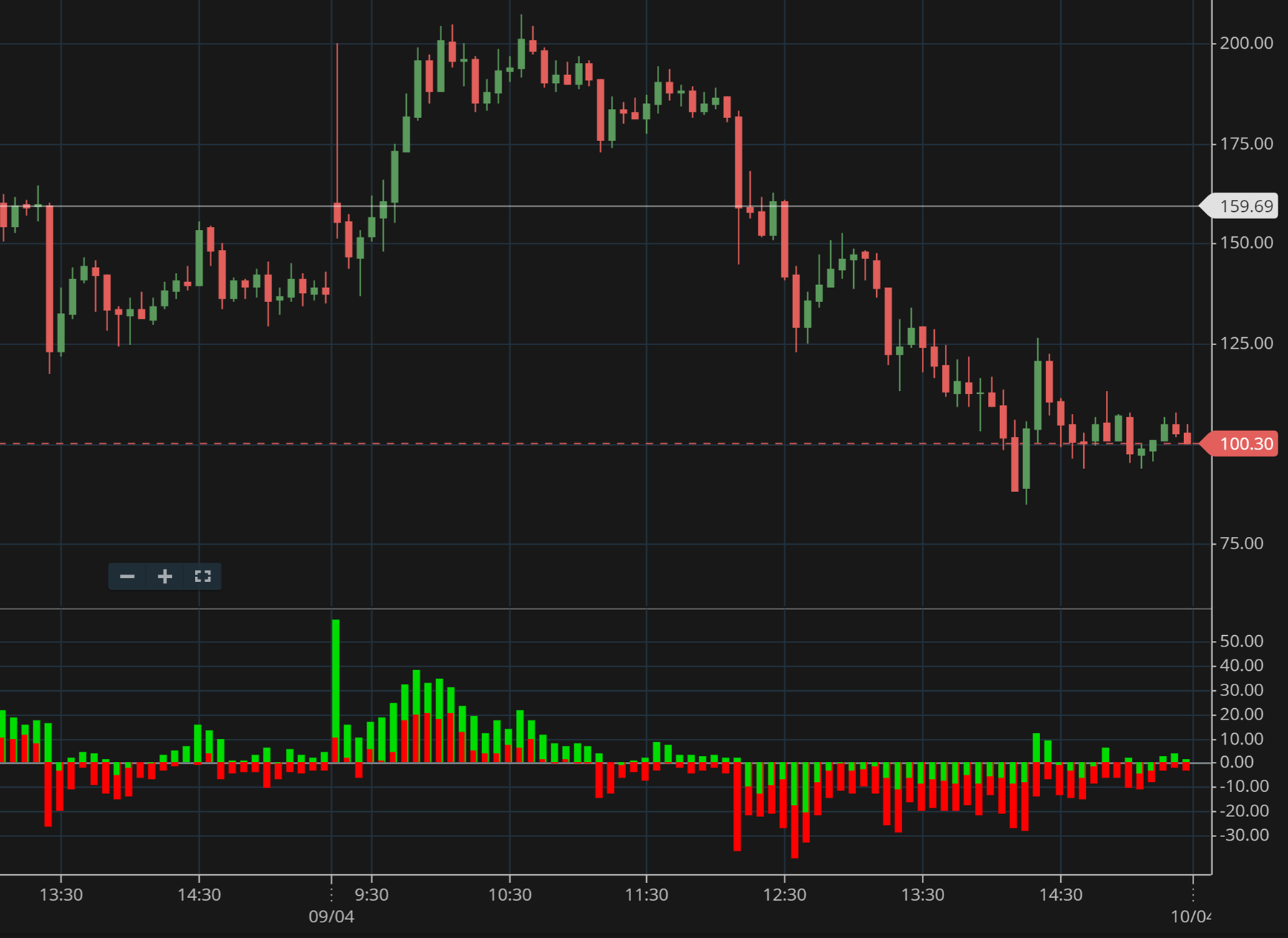Click the 175.00 price axis label

click(x=1246, y=144)
